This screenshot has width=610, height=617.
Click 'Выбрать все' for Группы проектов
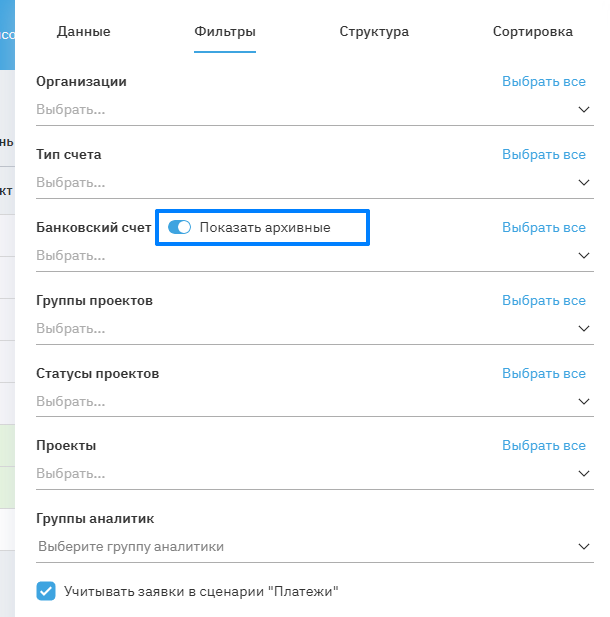544,301
